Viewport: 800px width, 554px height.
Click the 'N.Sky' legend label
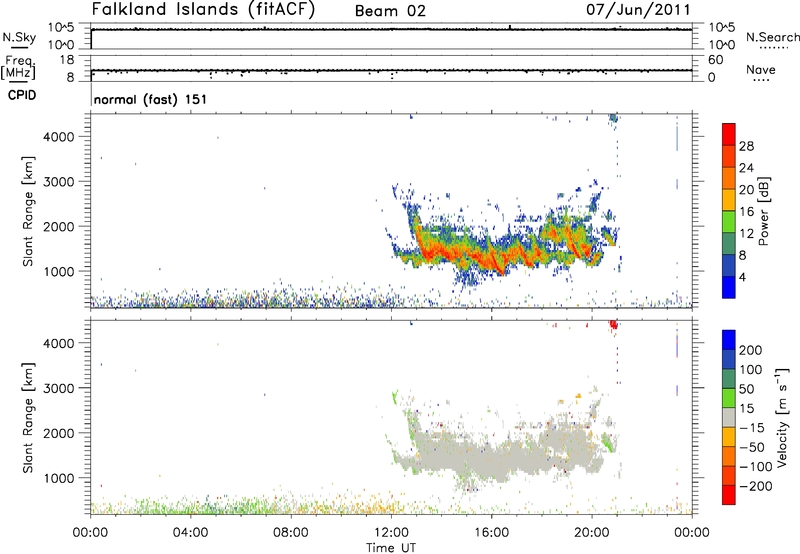pyautogui.click(x=19, y=37)
